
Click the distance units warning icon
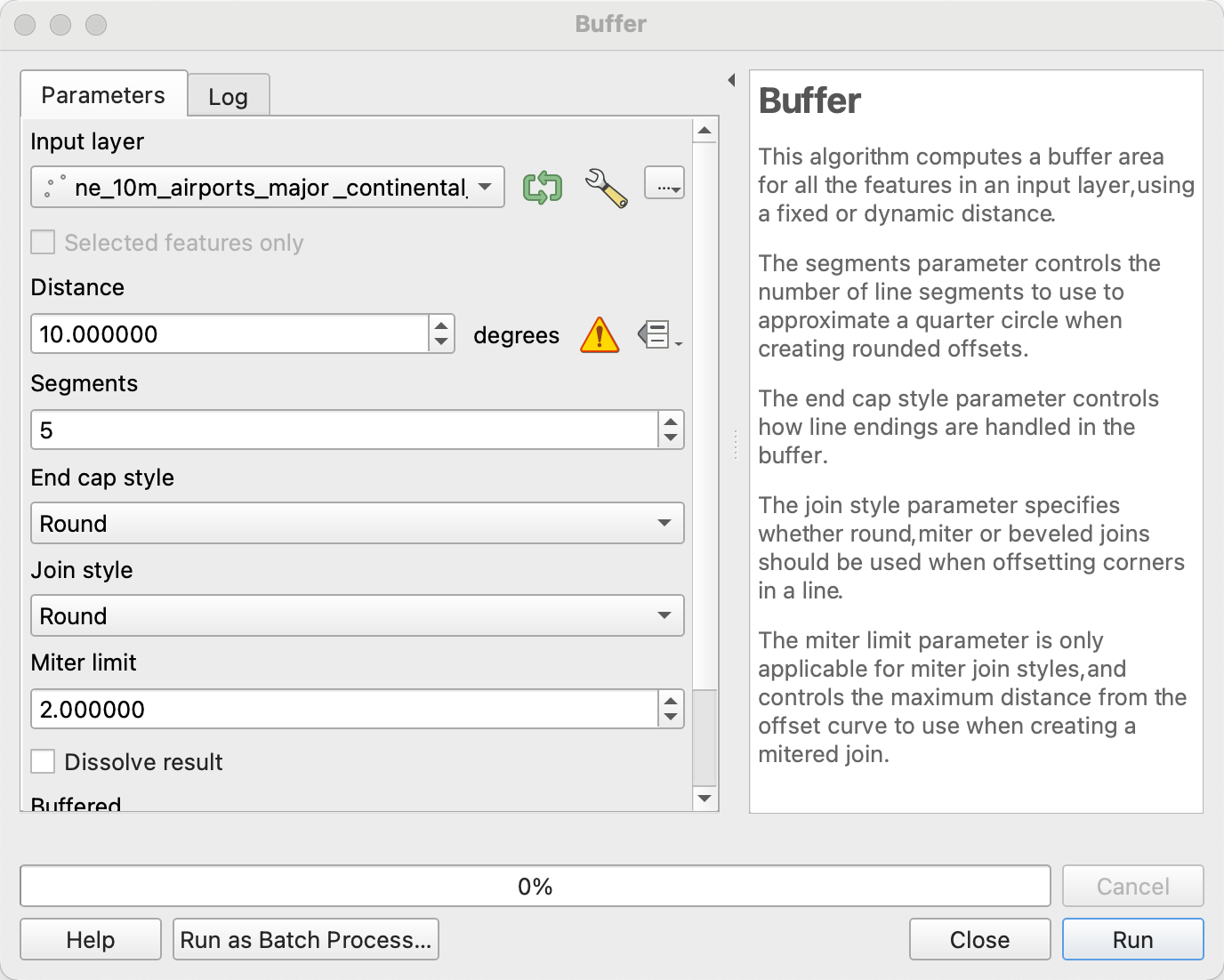pyautogui.click(x=599, y=335)
